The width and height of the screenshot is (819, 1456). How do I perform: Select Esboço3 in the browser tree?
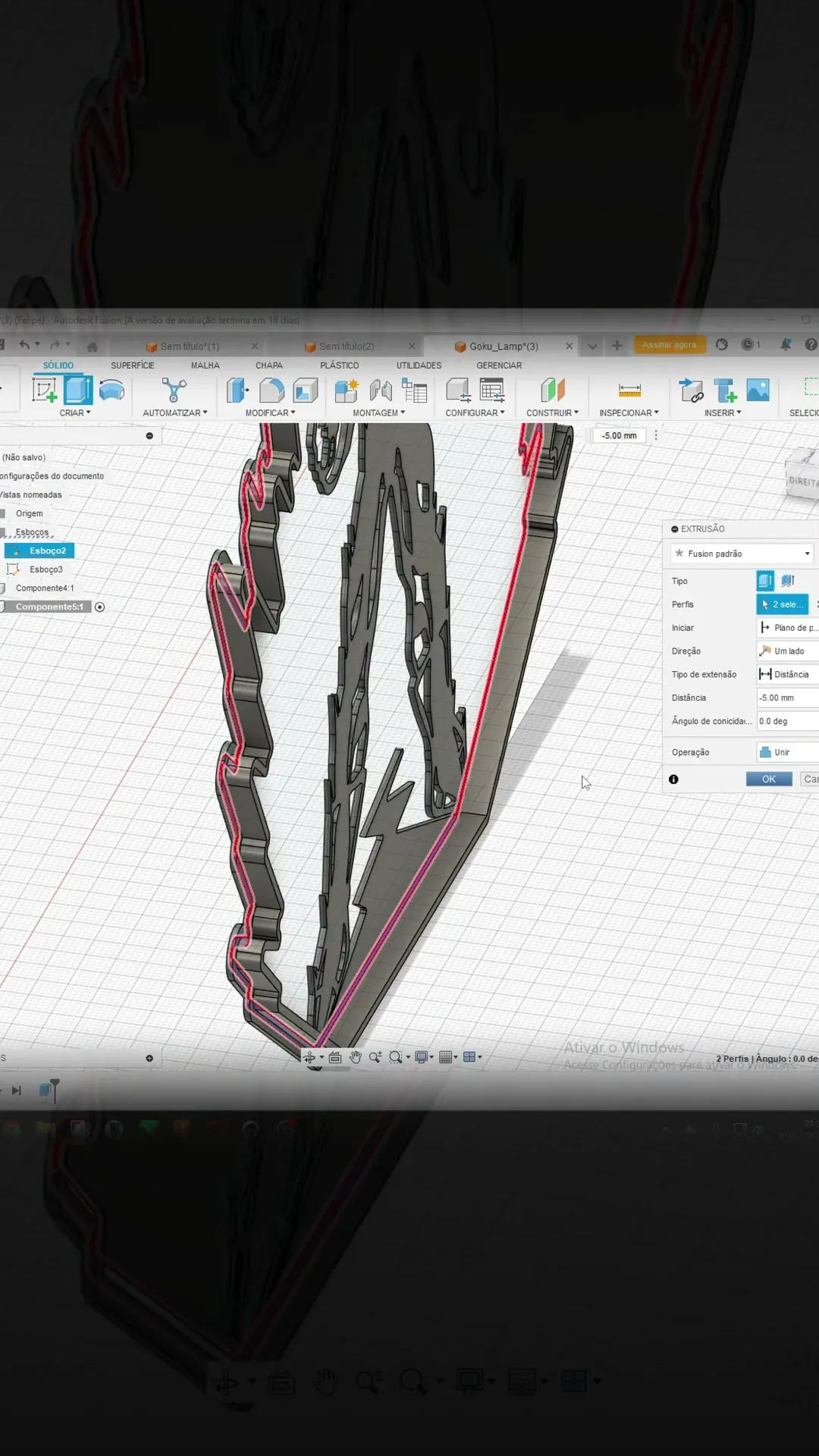click(46, 570)
